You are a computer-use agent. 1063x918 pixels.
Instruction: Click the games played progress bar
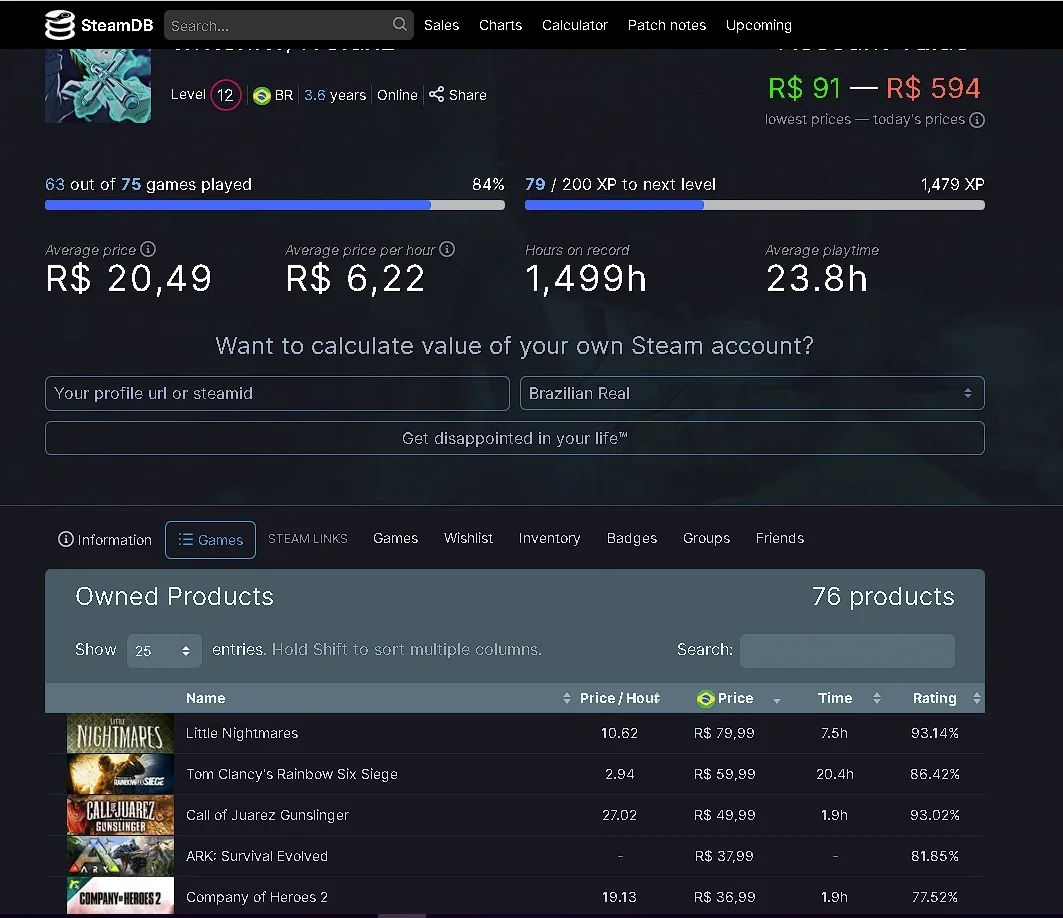click(275, 205)
